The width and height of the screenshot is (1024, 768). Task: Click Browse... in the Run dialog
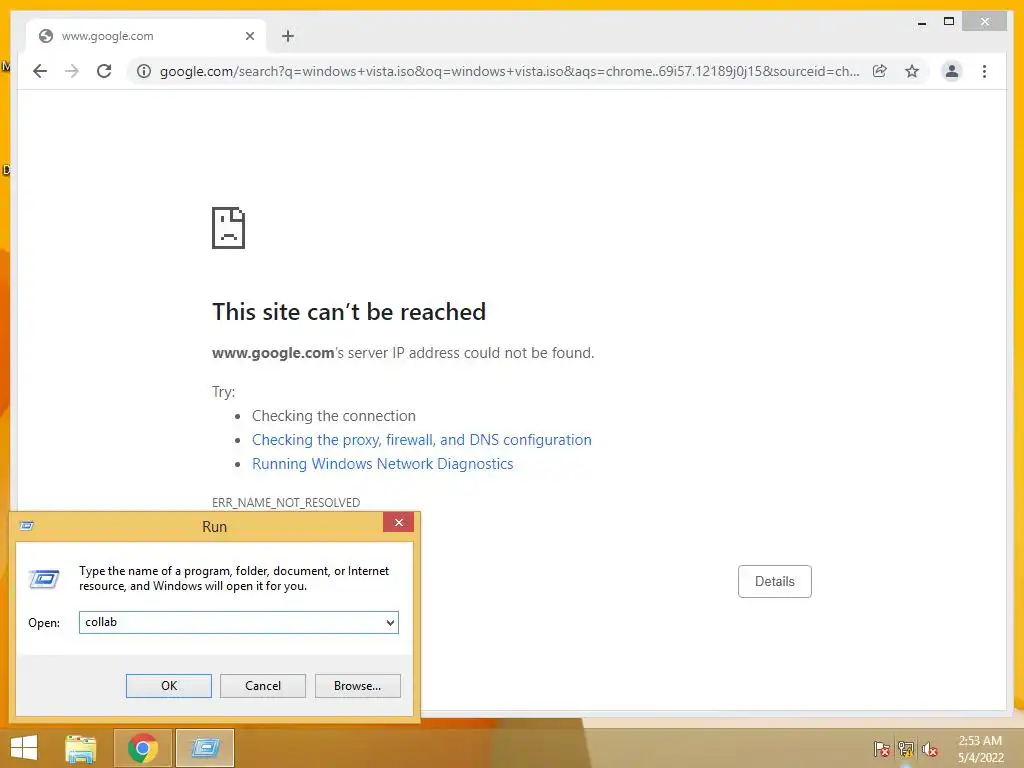357,686
